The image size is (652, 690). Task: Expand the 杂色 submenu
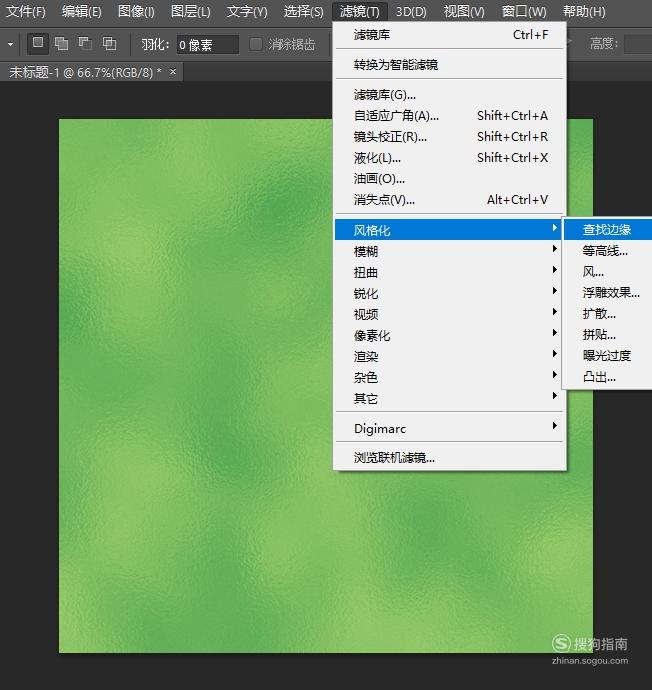(449, 377)
